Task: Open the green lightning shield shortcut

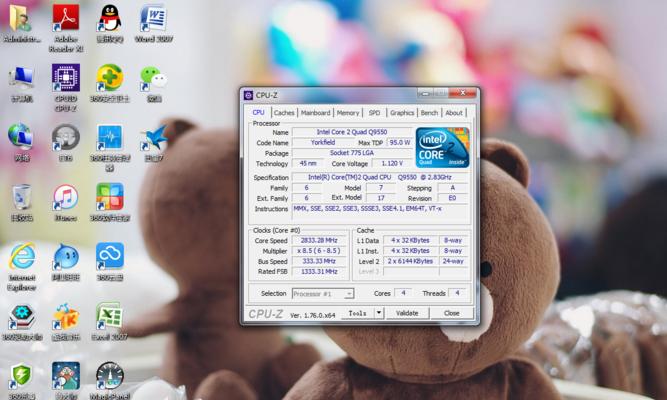Action: tap(21, 376)
